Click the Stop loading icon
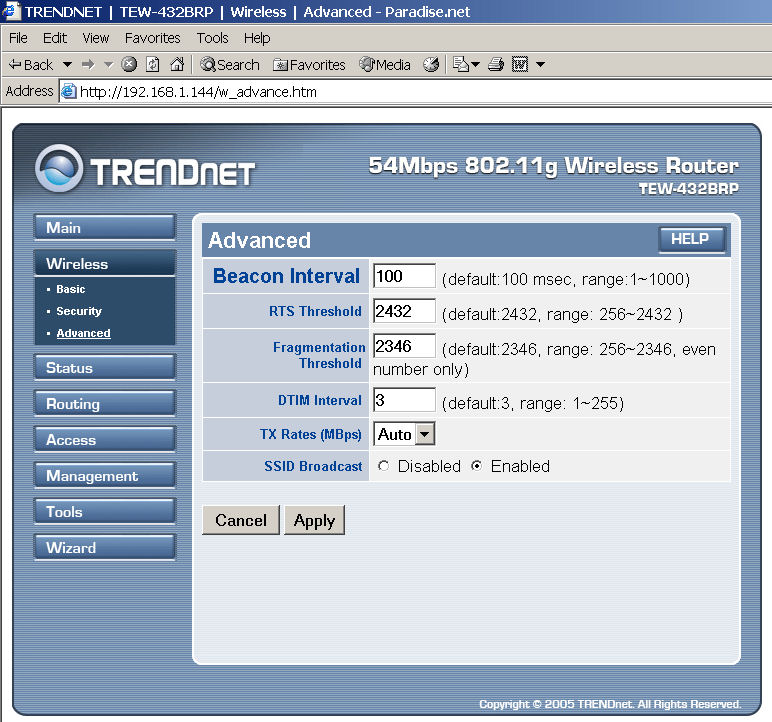The image size is (772, 722). [129, 65]
